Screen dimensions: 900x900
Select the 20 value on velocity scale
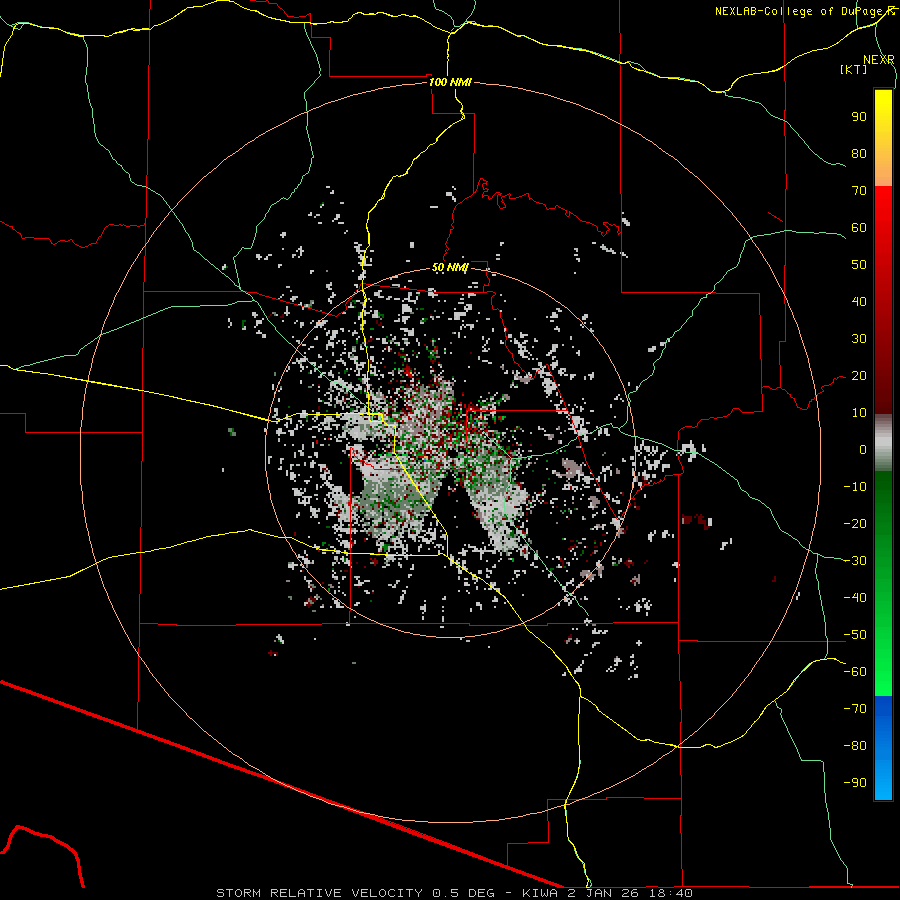[859, 376]
